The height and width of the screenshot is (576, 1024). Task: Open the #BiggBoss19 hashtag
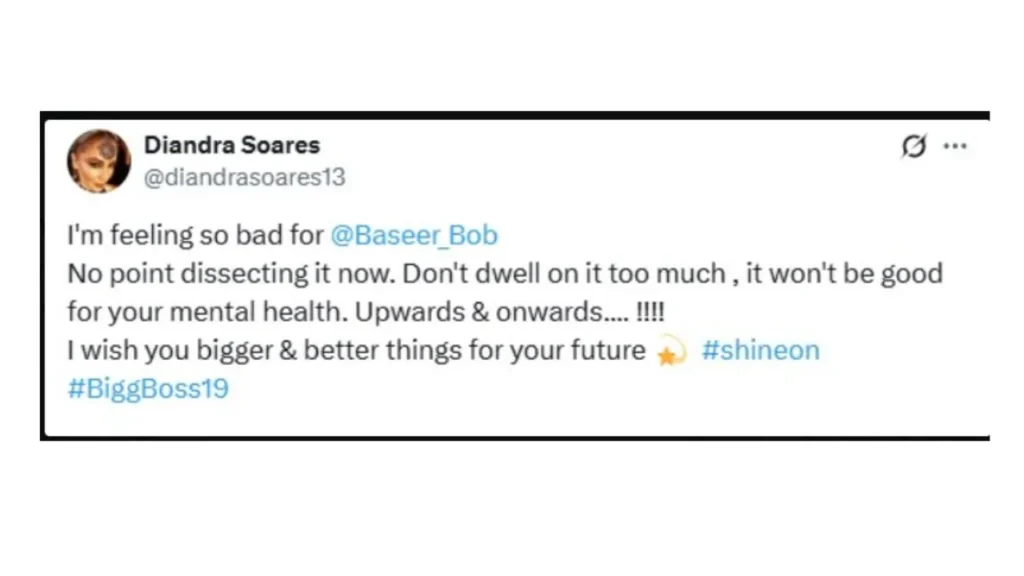coord(148,389)
